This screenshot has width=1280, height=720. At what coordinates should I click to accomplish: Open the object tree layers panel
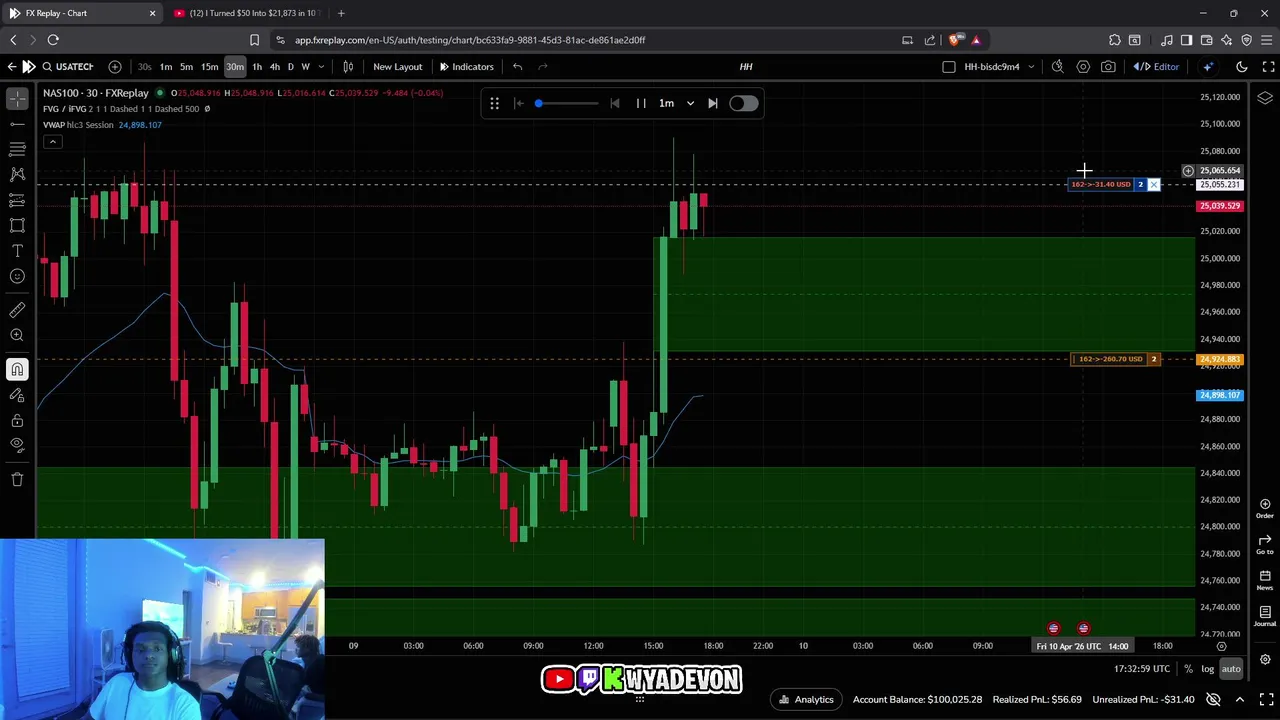tap(1265, 98)
